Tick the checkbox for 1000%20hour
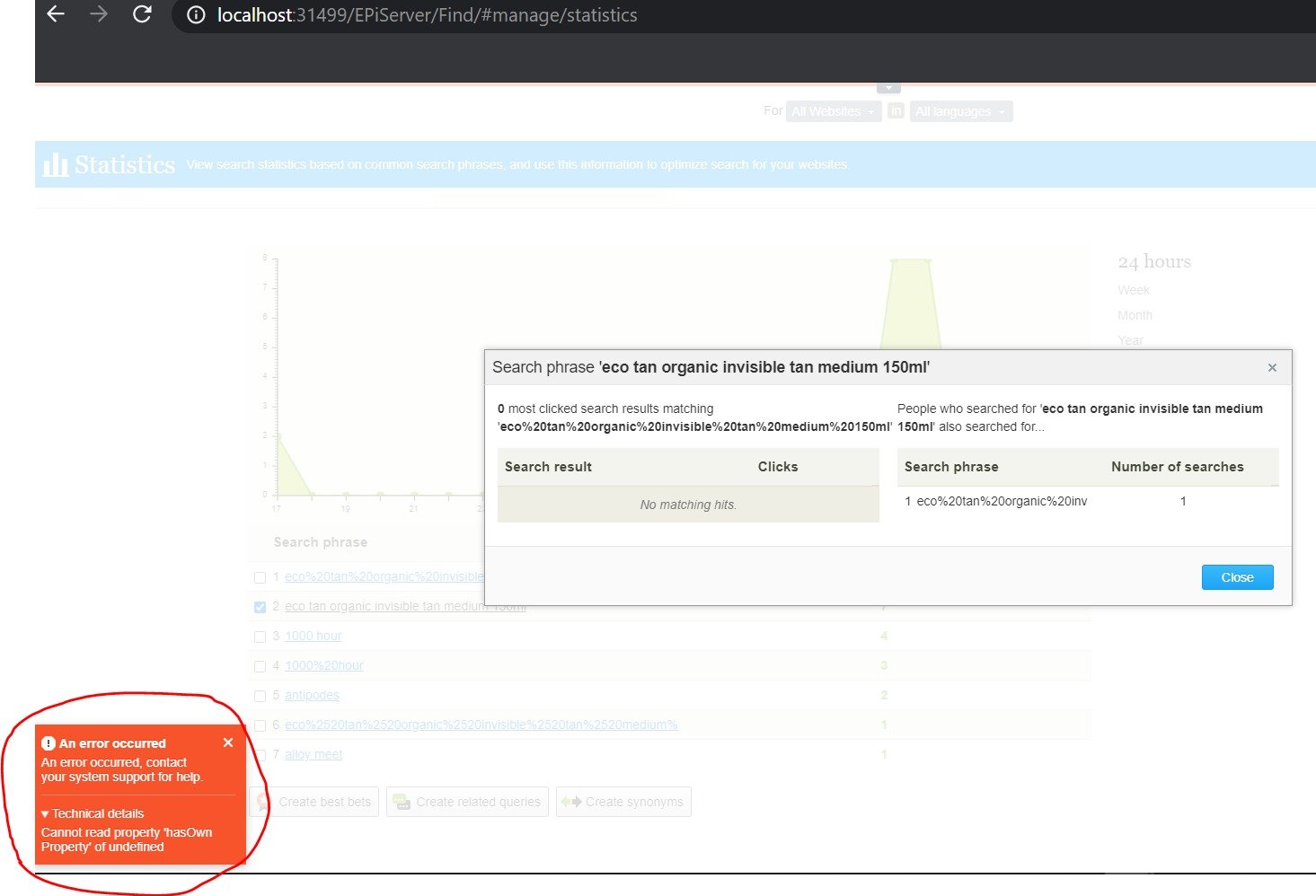The image size is (1316, 896). [261, 666]
